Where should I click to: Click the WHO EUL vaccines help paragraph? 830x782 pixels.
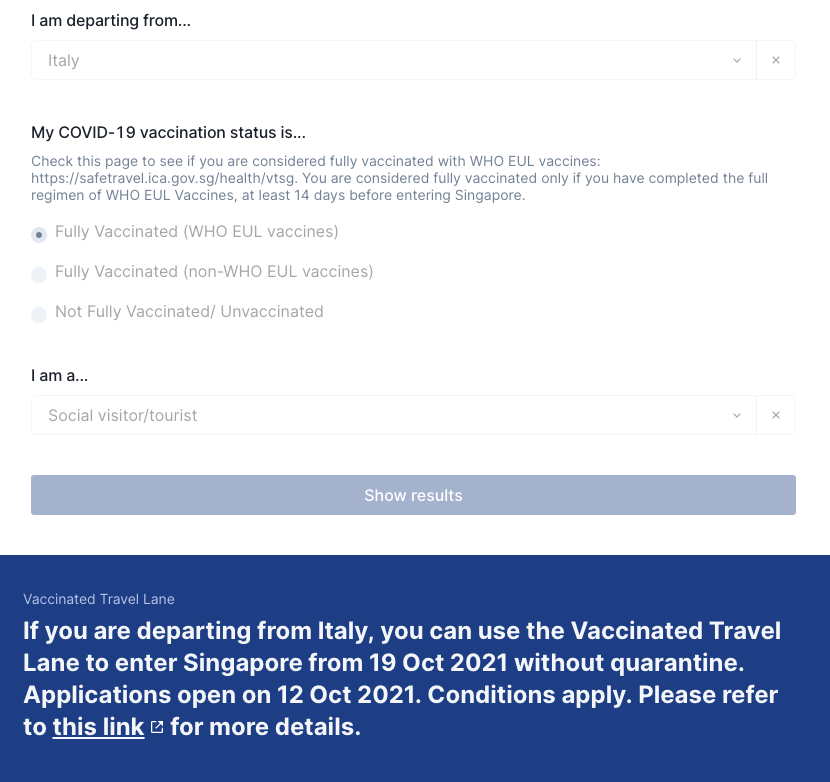(x=400, y=178)
